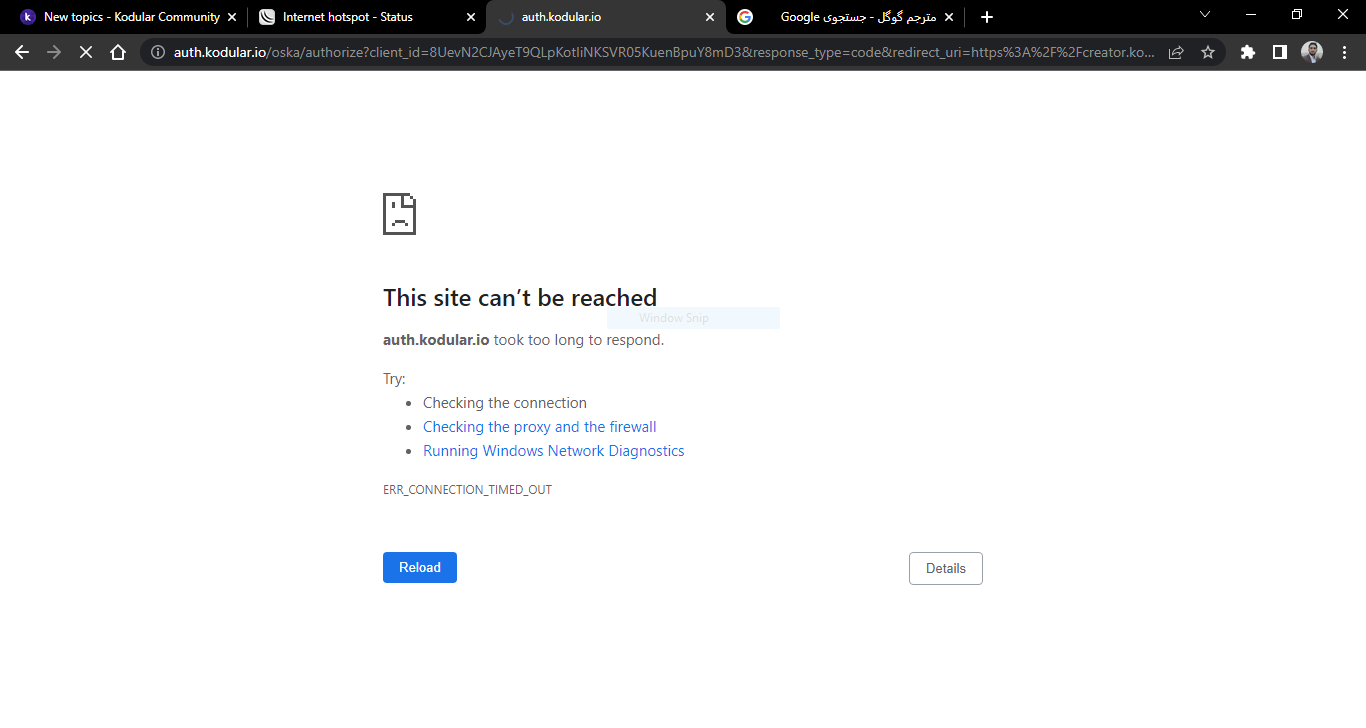This screenshot has width=1366, height=728.
Task: View site information icon in address bar
Action: tap(158, 52)
